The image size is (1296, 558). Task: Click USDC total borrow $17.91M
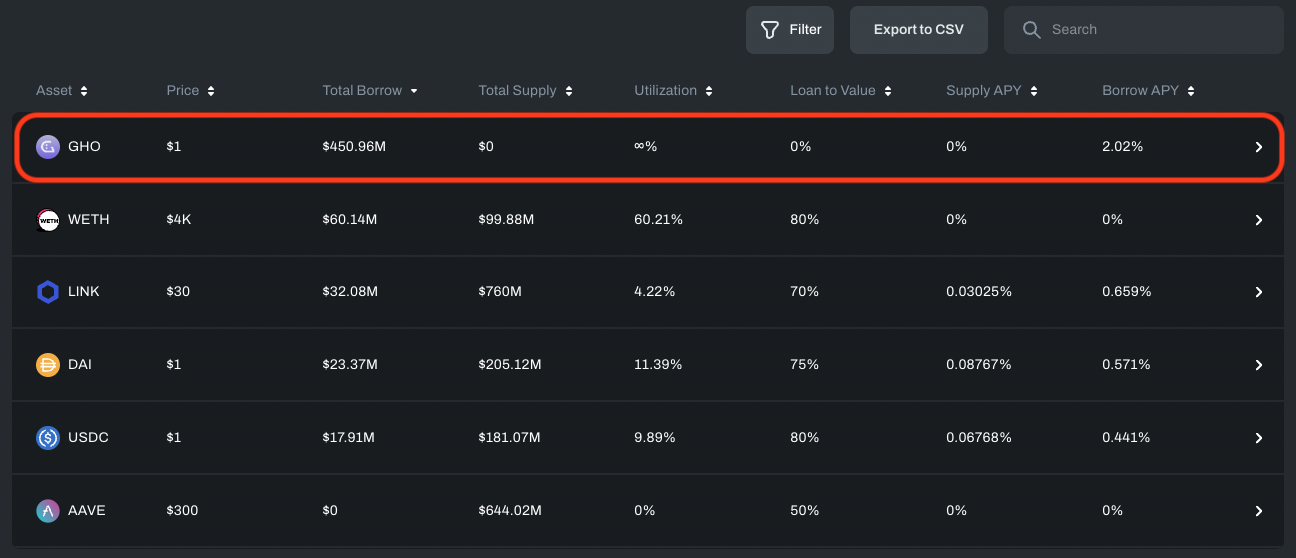(349, 438)
